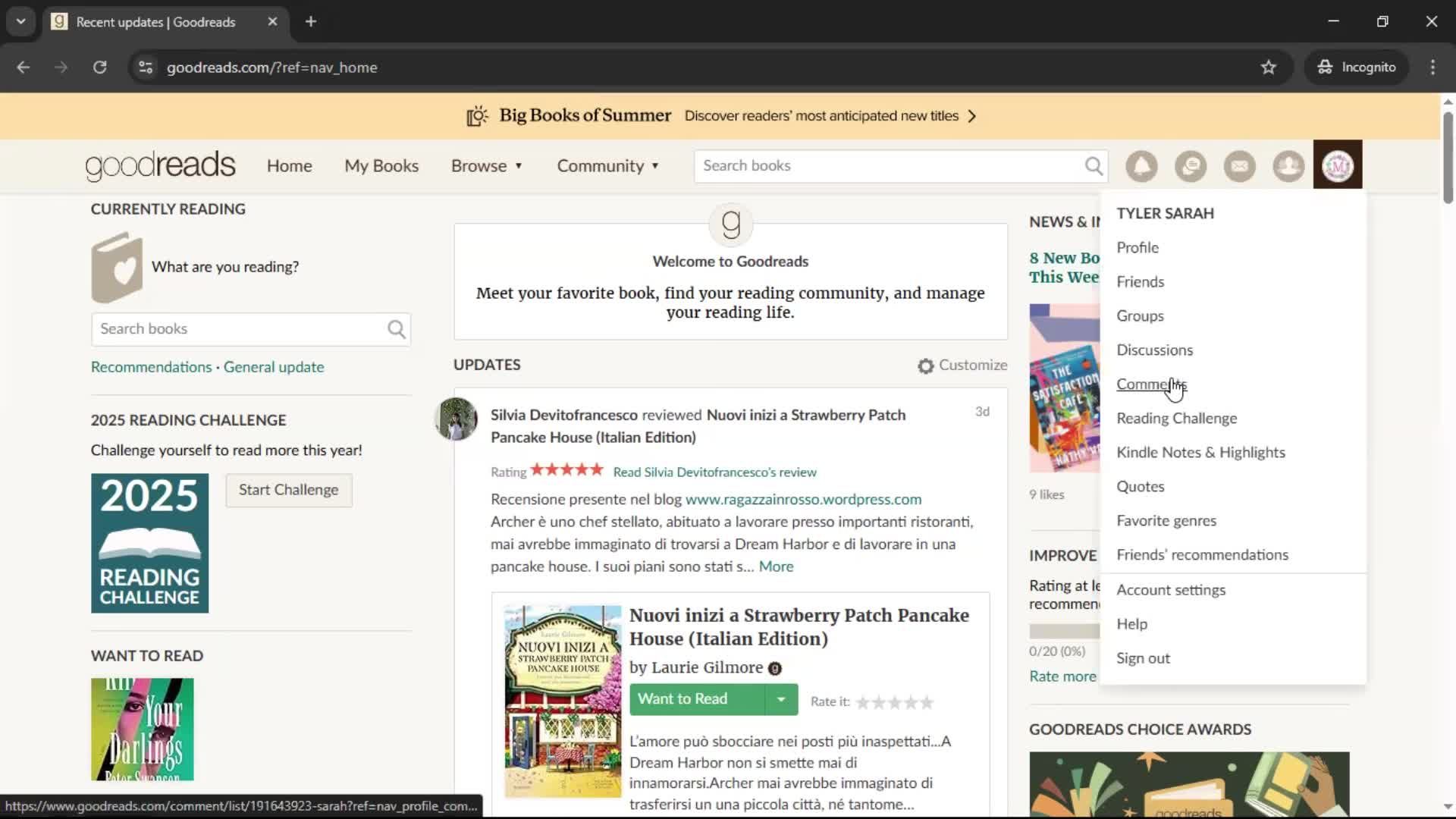Select Favorite genres from user menu
The height and width of the screenshot is (819, 1456).
[x=1166, y=521]
